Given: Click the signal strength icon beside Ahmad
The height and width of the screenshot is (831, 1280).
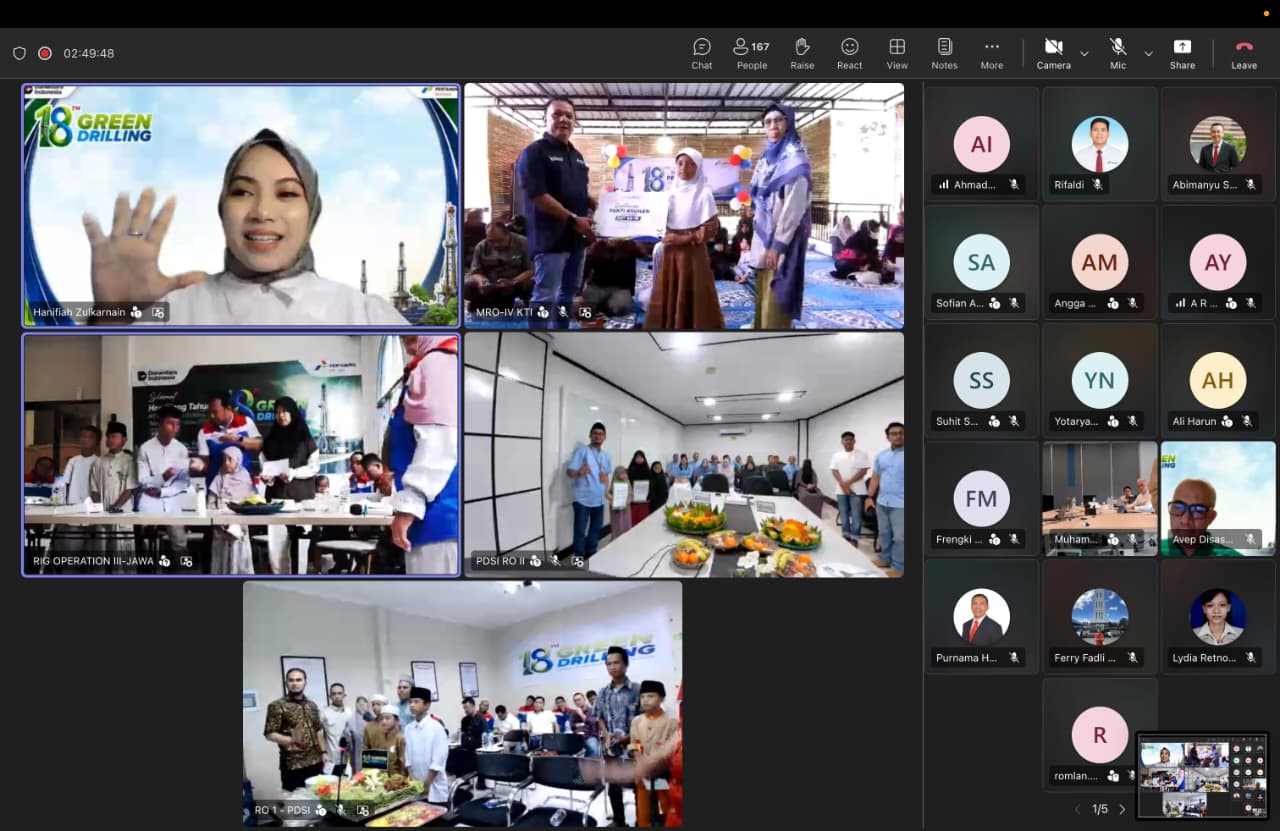Looking at the screenshot, I should tap(943, 184).
